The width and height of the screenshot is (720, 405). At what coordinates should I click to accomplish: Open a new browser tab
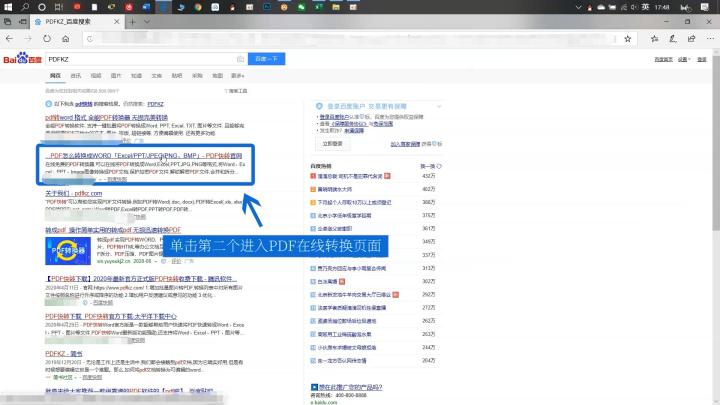[x=132, y=22]
